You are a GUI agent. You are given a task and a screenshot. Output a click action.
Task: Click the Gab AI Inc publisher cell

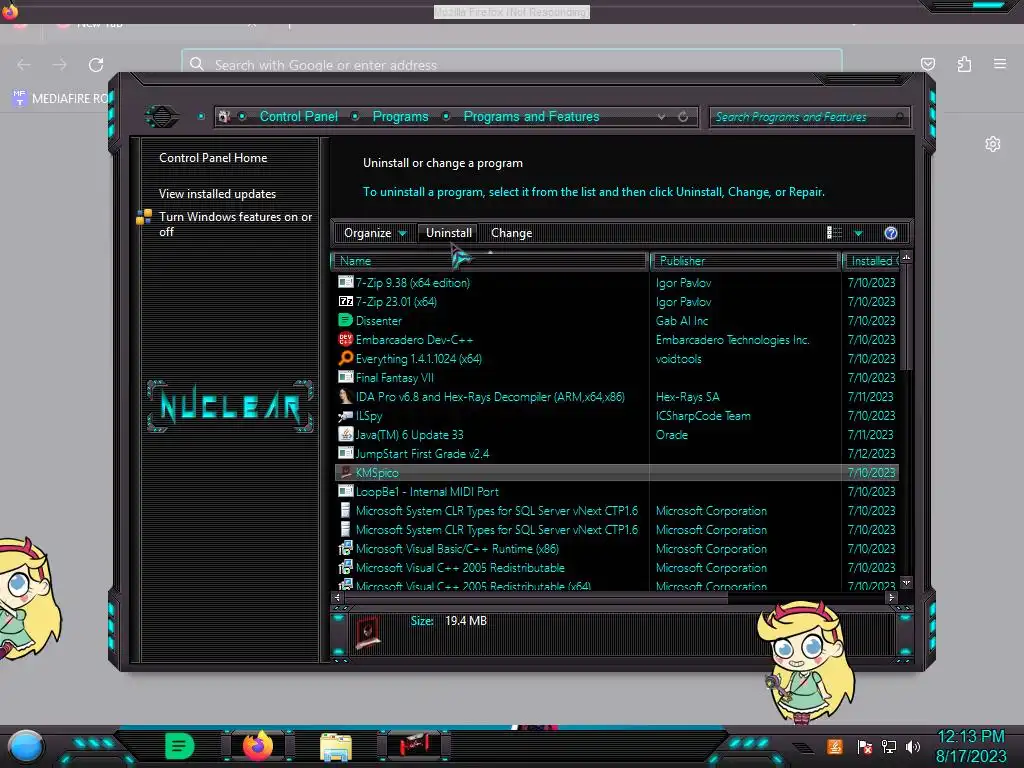click(682, 321)
